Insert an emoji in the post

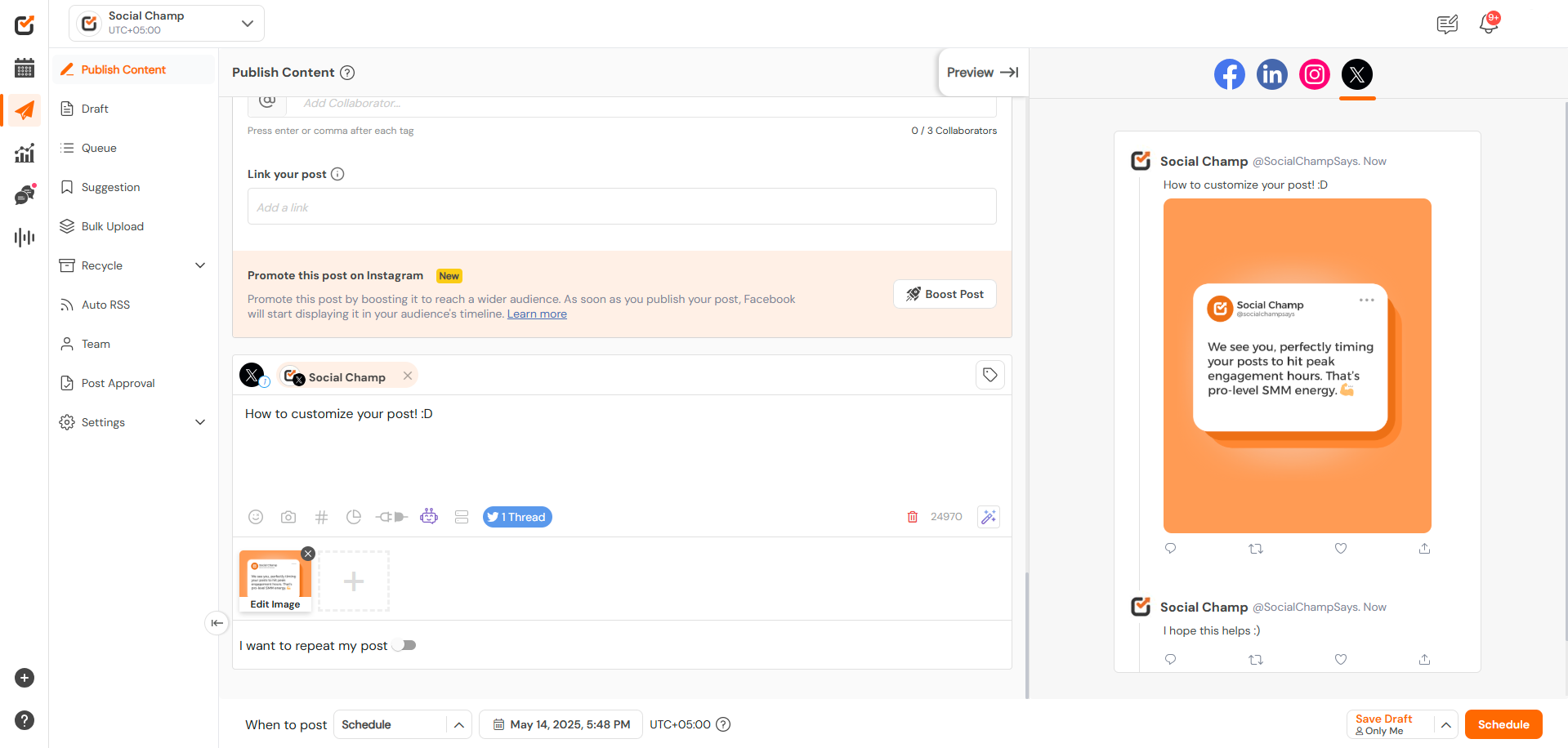click(256, 517)
